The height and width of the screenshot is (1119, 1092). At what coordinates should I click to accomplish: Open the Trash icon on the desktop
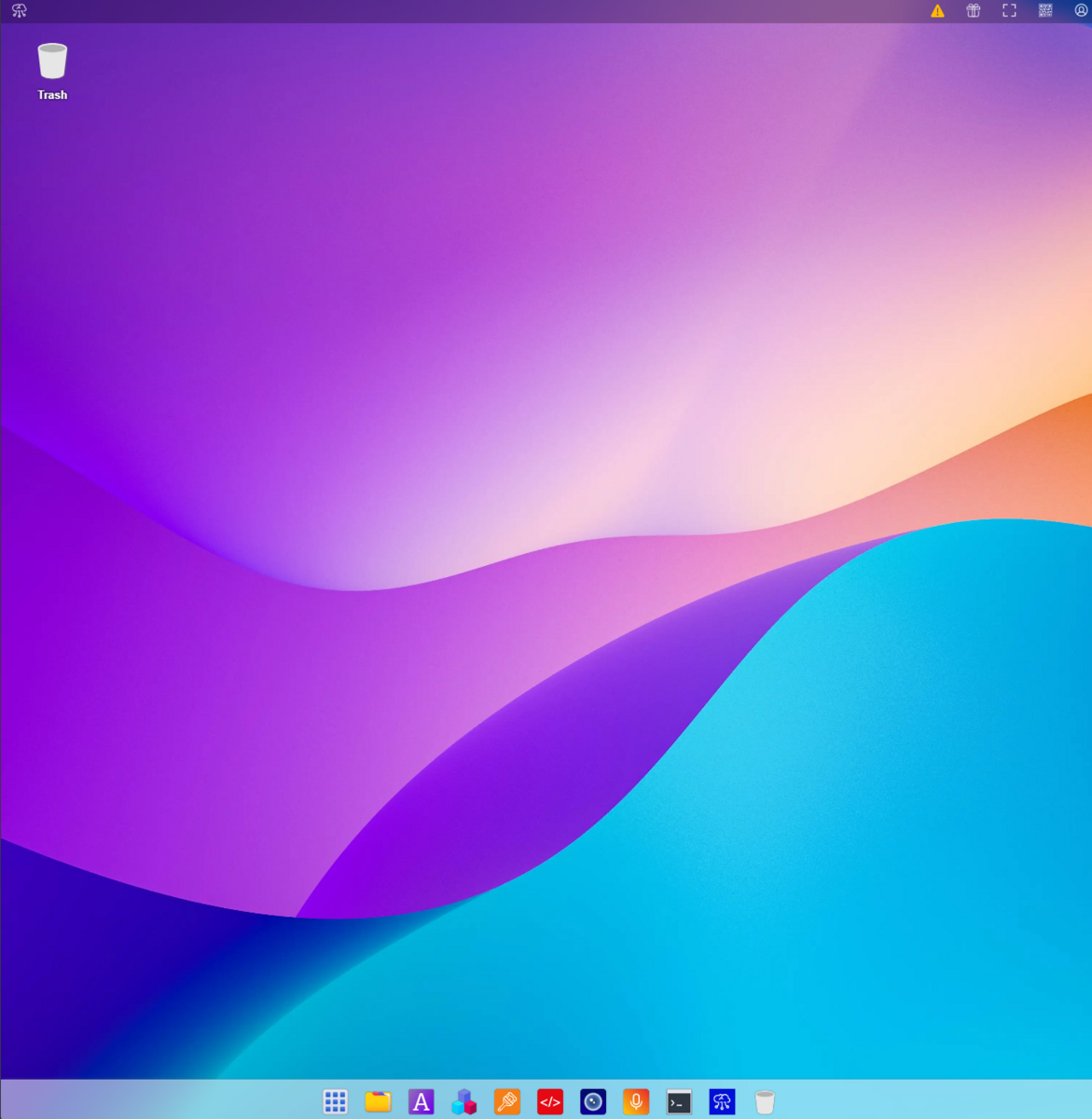(52, 60)
